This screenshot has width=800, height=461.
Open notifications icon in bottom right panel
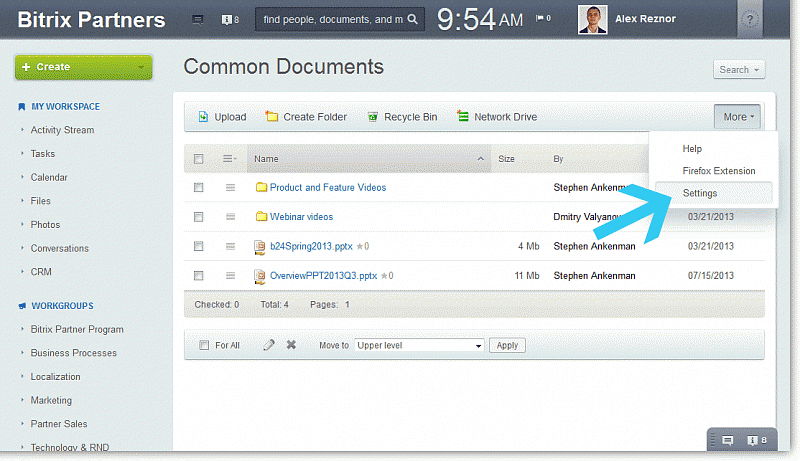pyautogui.click(x=752, y=440)
